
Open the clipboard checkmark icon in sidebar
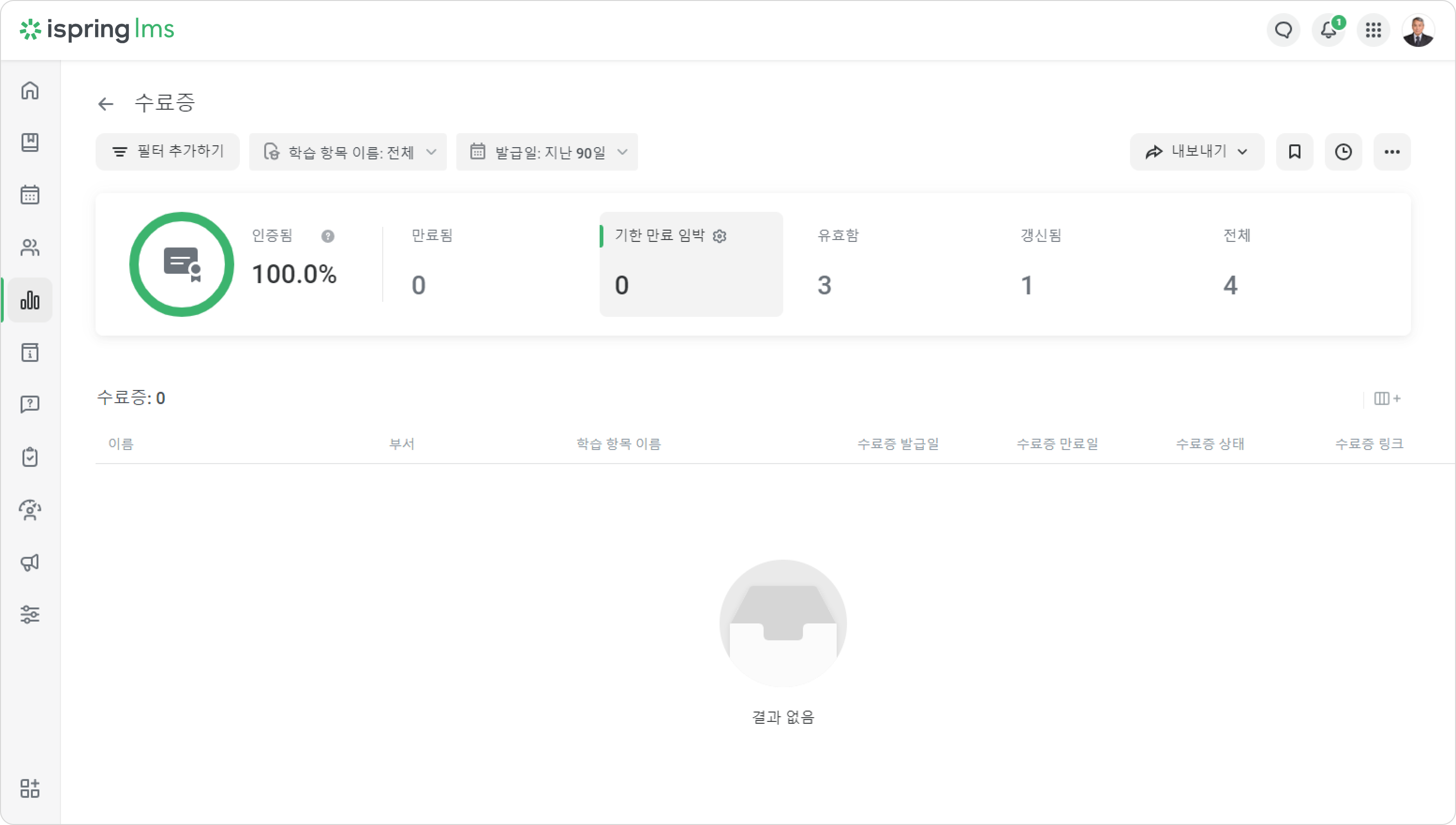[30, 457]
